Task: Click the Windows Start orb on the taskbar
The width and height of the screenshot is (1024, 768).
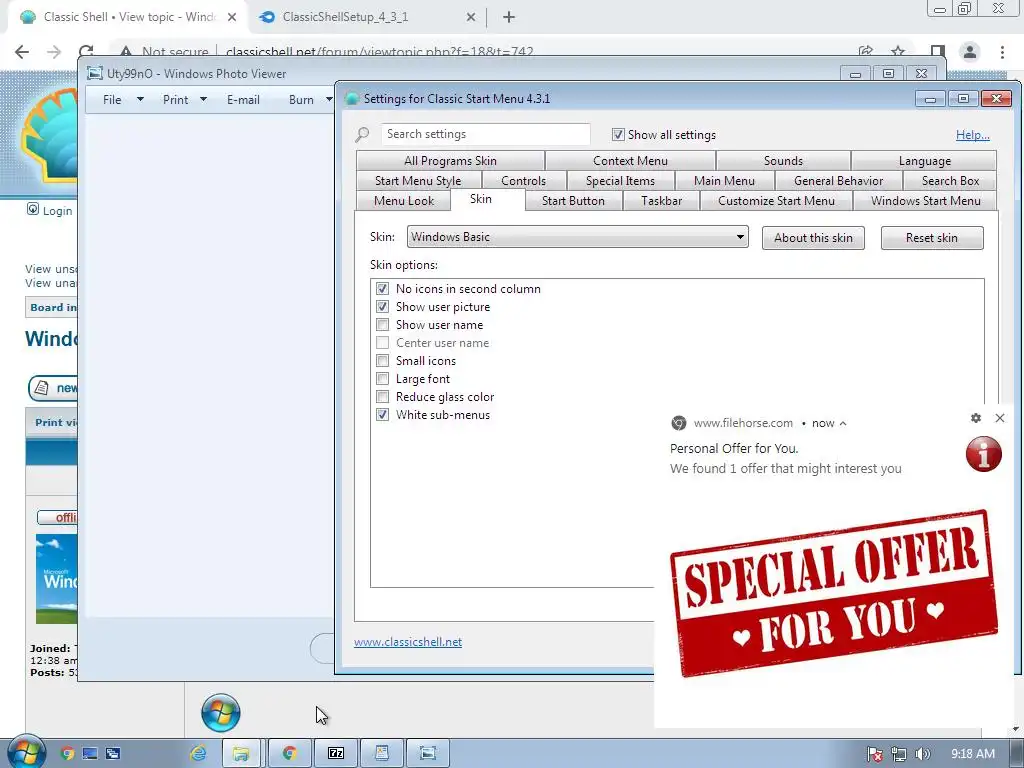Action: pyautogui.click(x=26, y=752)
